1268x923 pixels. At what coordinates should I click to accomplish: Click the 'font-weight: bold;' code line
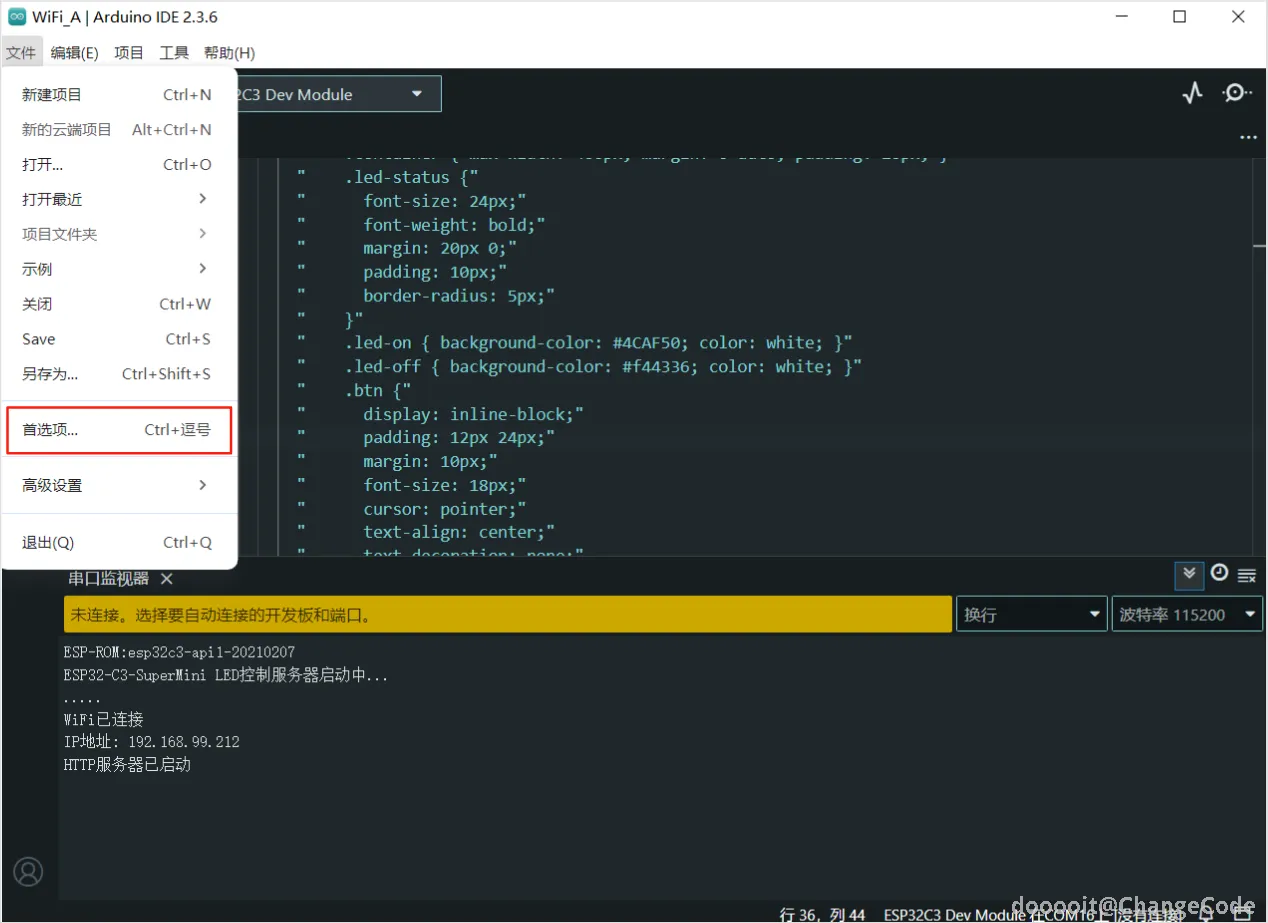[x=454, y=225]
